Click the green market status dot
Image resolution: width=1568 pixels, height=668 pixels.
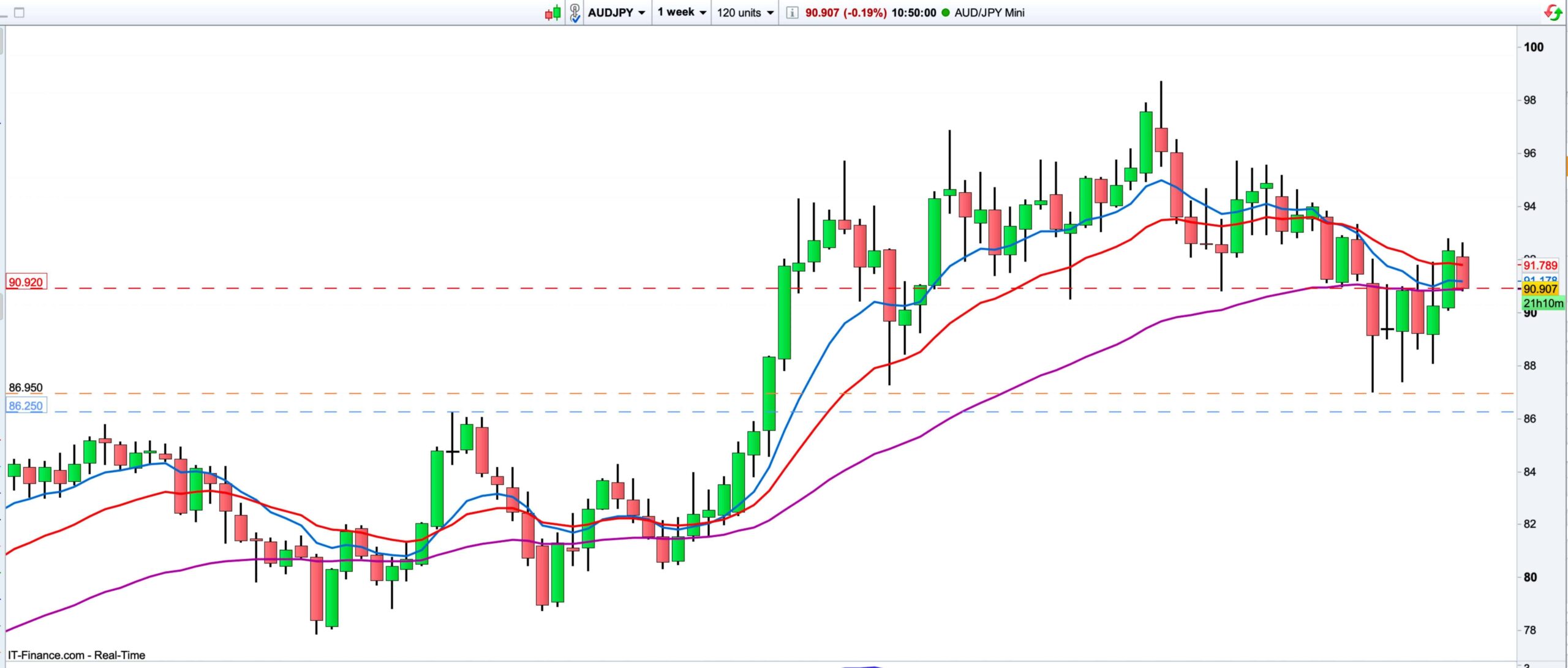point(945,13)
